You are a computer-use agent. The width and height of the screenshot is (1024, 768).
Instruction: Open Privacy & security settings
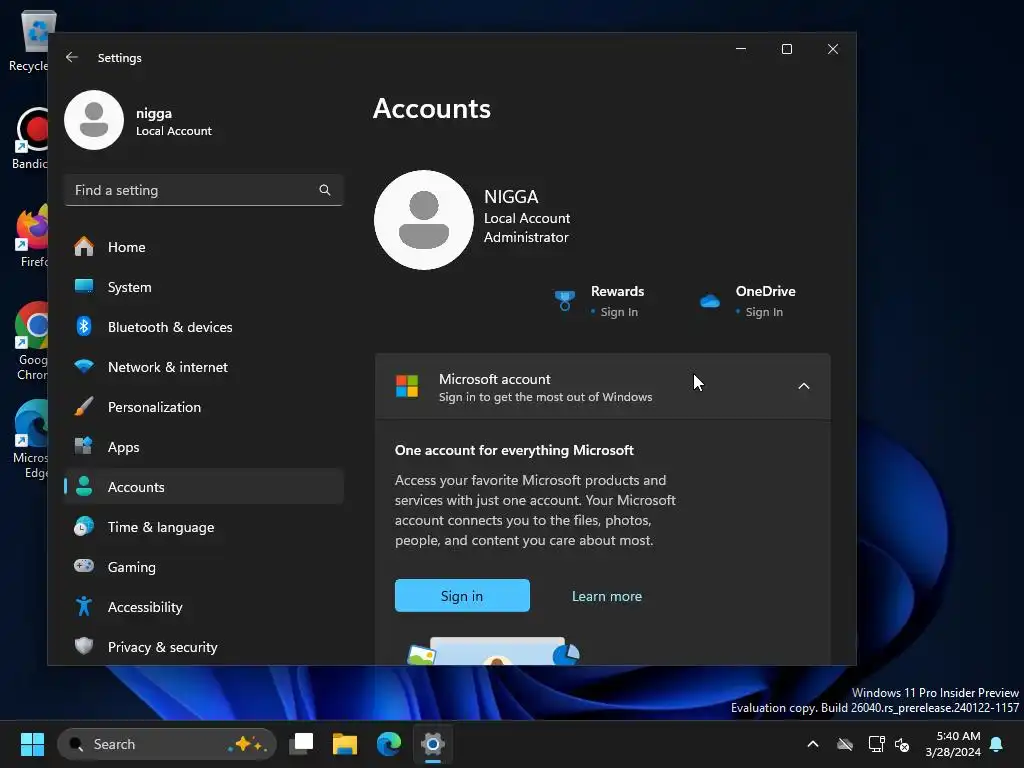[204, 647]
